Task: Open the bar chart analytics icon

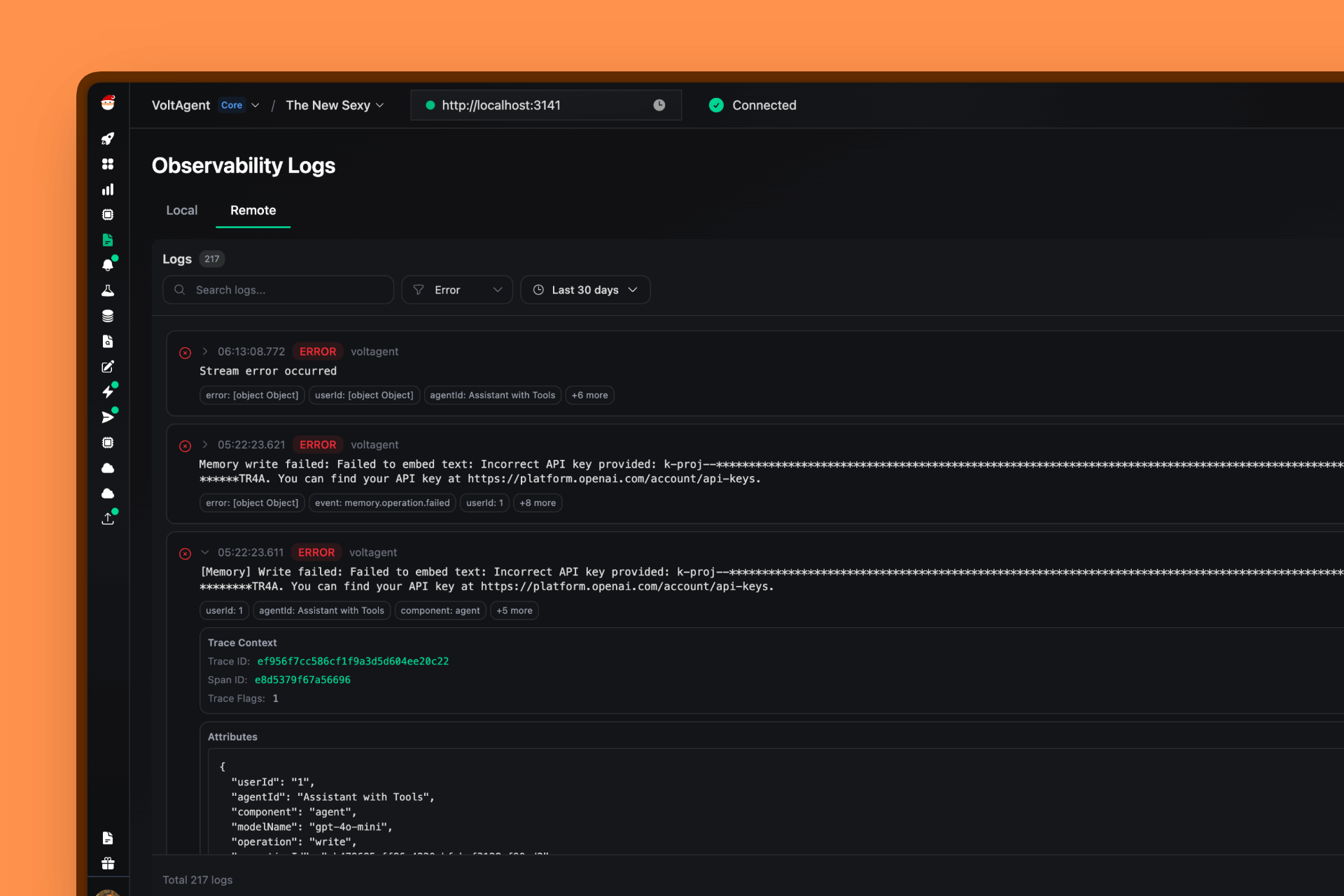Action: click(108, 189)
